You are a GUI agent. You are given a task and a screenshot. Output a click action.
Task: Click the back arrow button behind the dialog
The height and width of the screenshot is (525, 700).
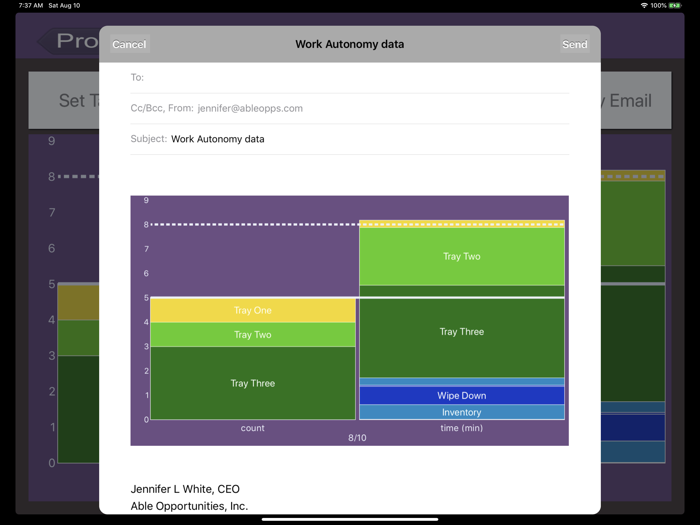(x=68, y=42)
